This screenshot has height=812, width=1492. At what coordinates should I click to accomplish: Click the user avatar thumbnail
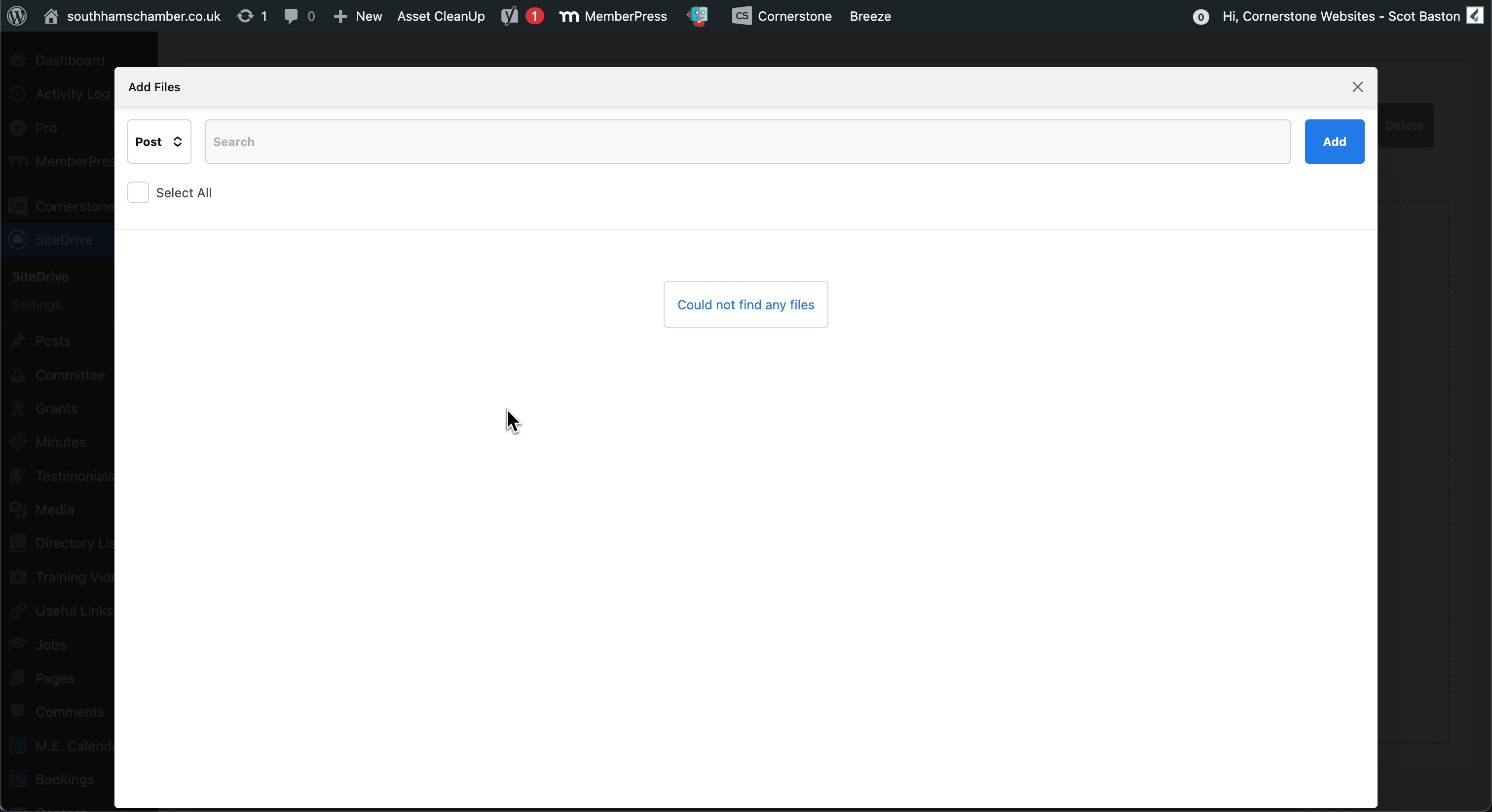pos(1475,16)
